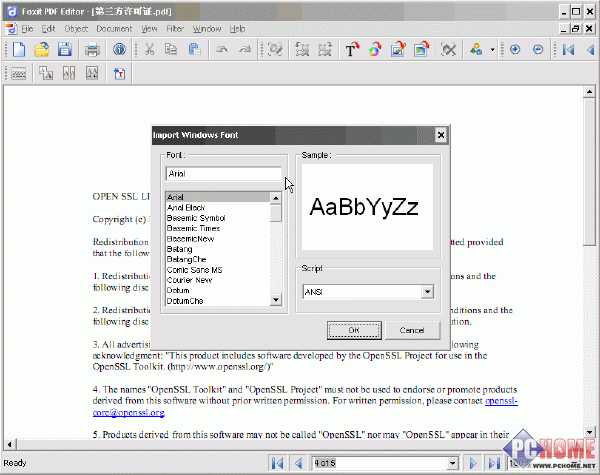
Task: Expand the Script ANSI dropdown
Action: 427,292
